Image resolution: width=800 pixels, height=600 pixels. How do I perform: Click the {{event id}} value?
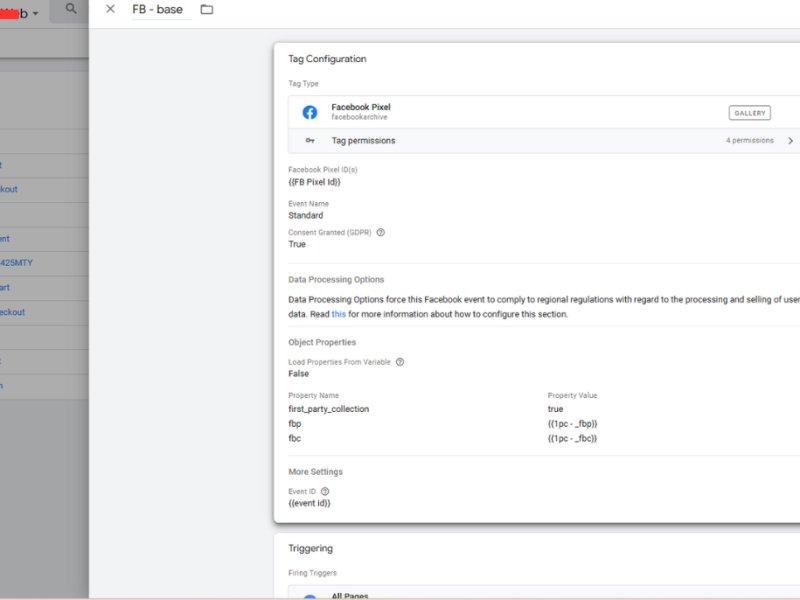[x=309, y=503]
